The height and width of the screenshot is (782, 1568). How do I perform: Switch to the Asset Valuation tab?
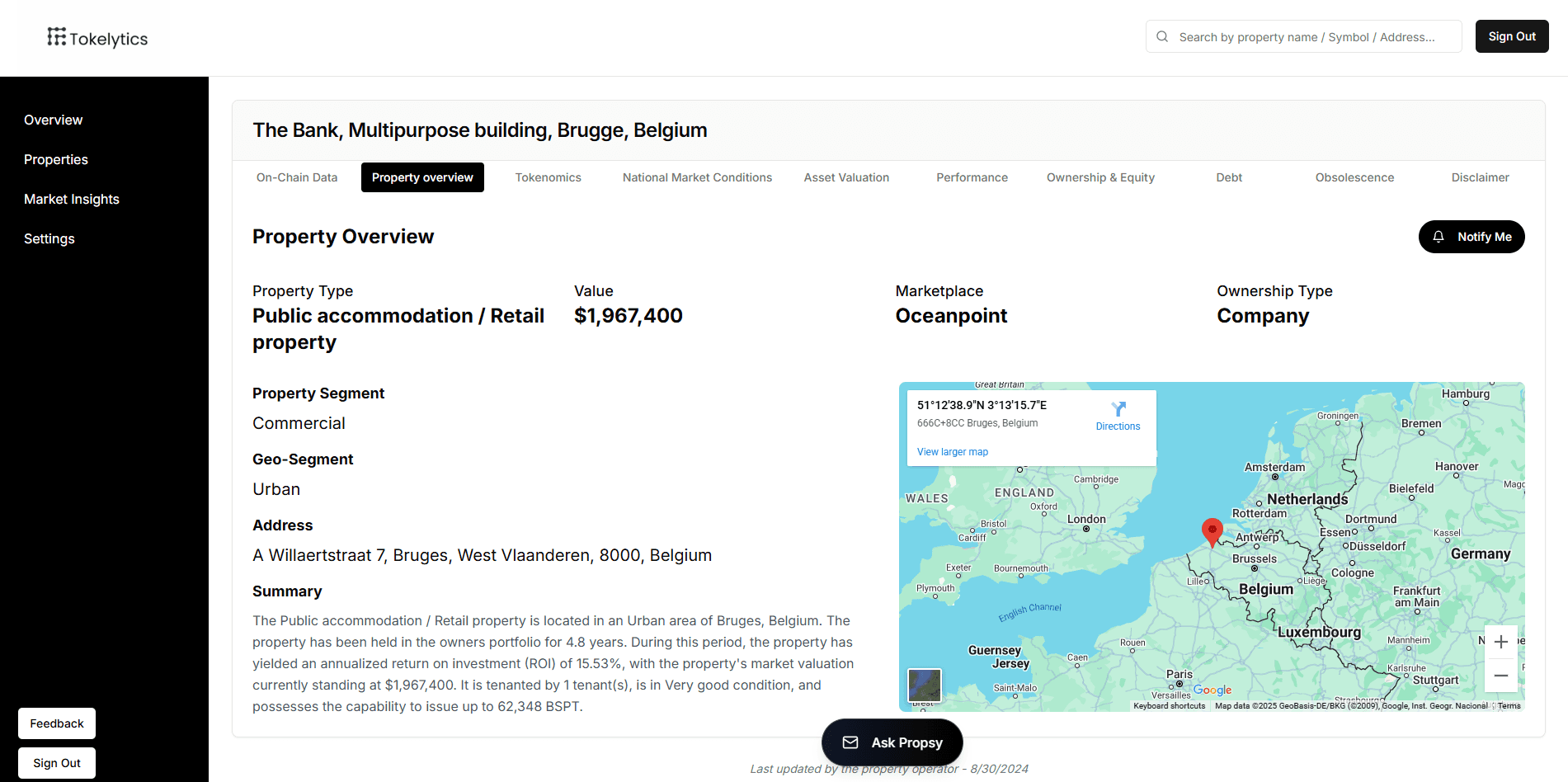[846, 177]
